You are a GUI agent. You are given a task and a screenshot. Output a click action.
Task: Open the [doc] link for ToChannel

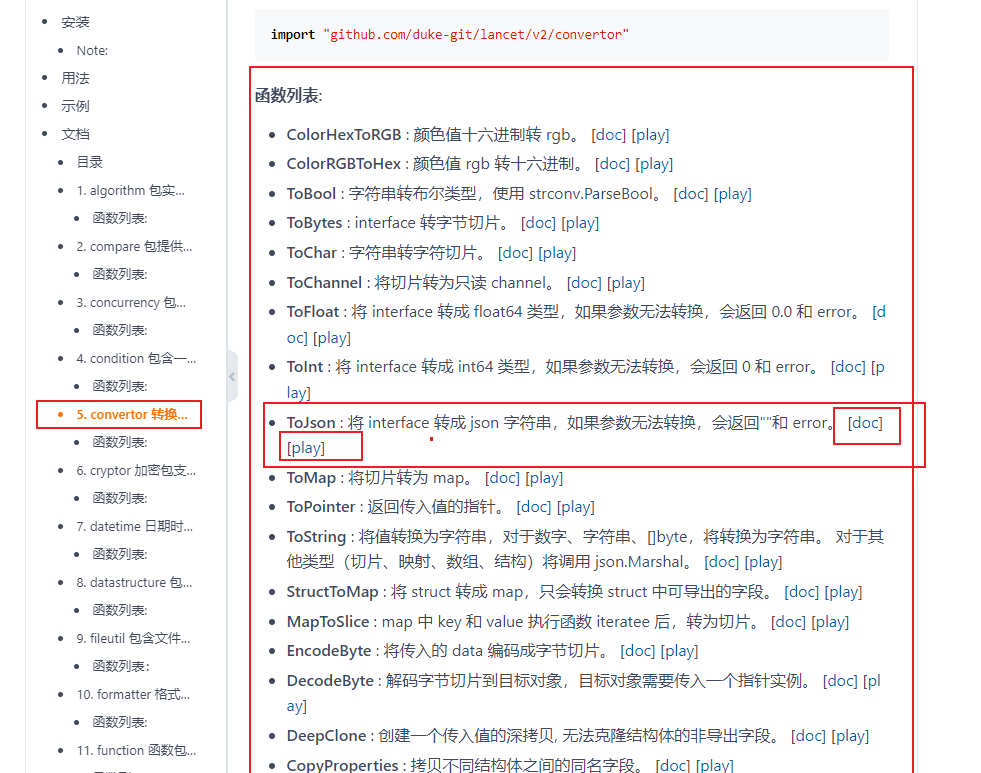click(x=584, y=282)
